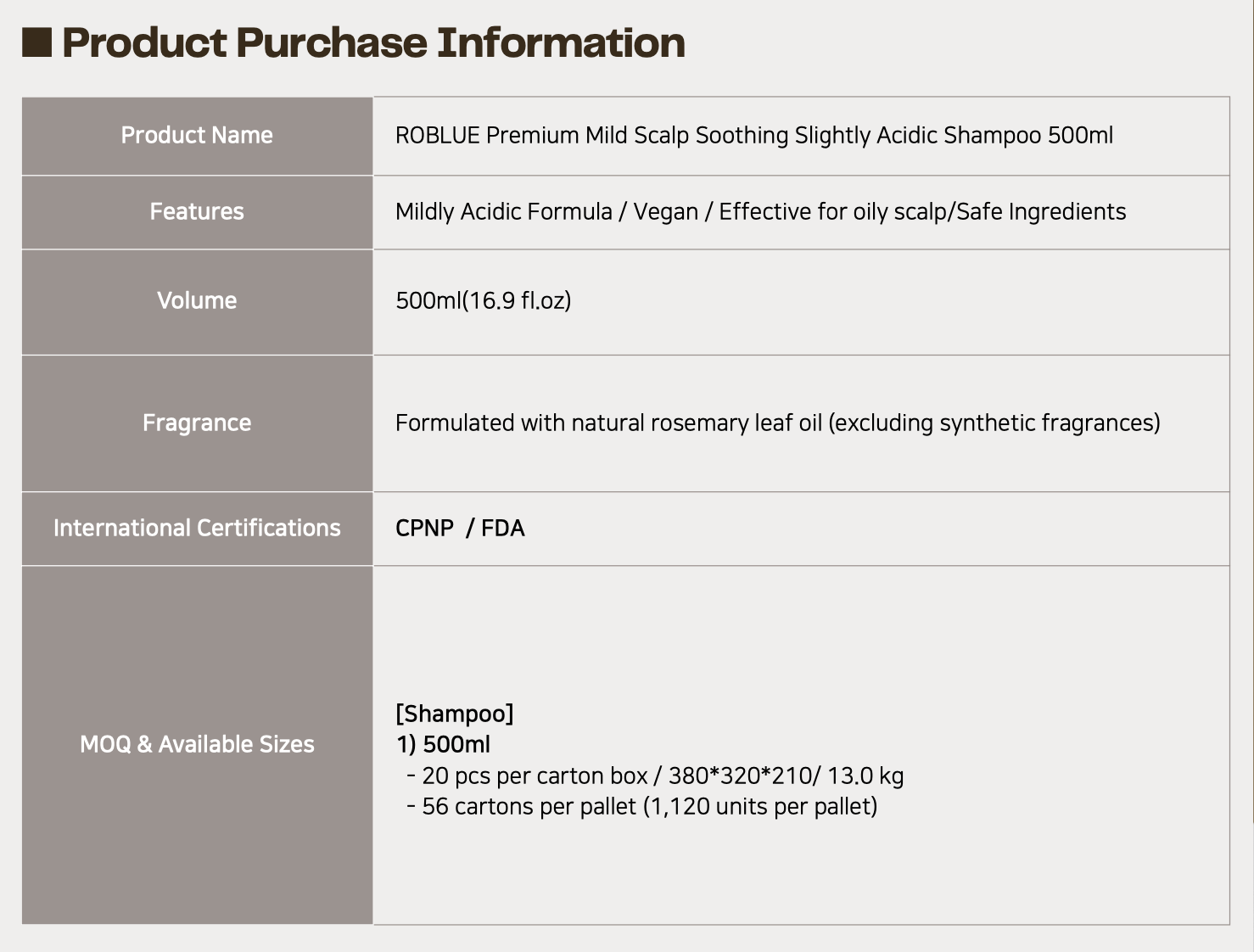Click the CPNP / FDA certification text
1254x952 pixels.
pos(460,529)
